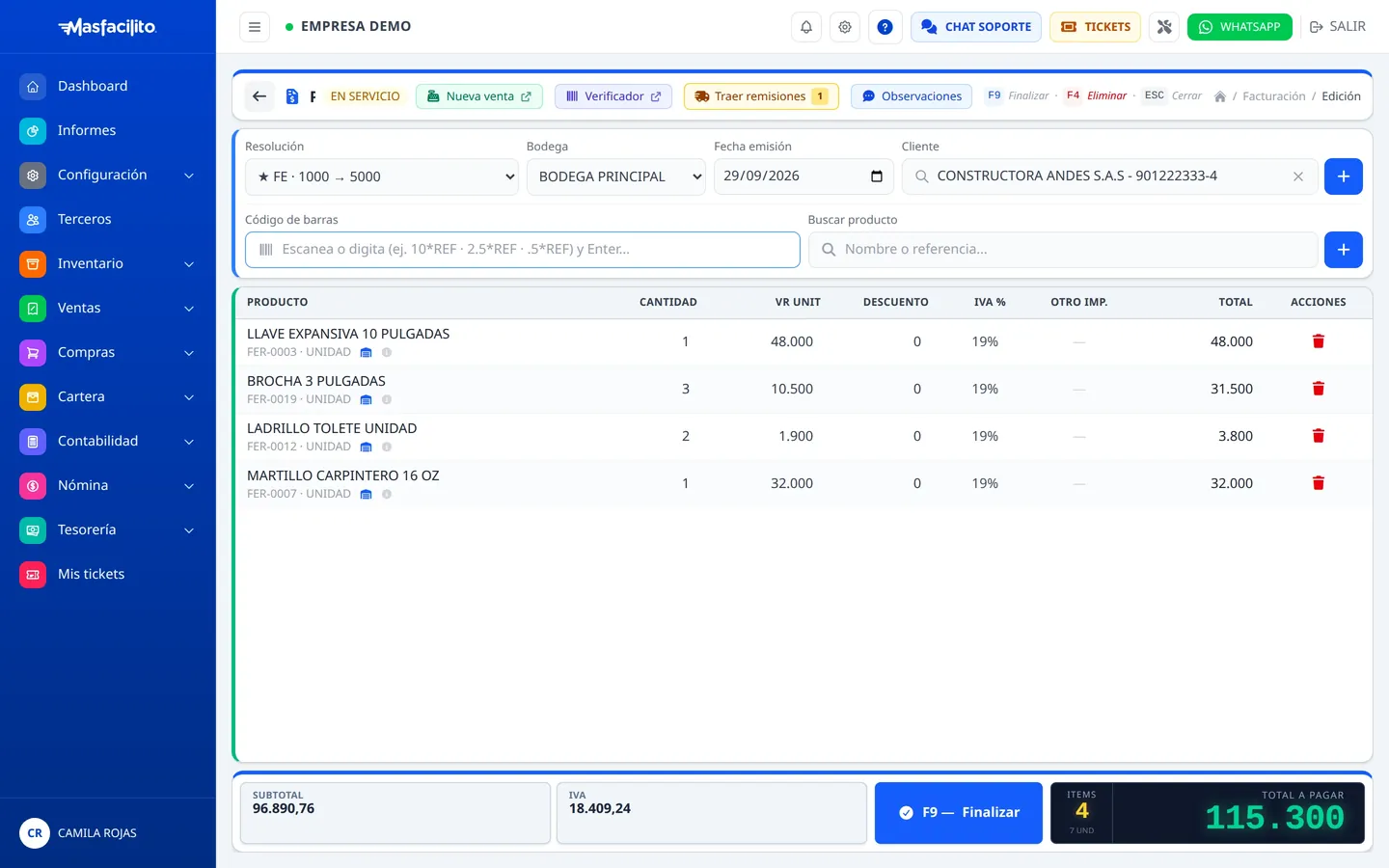Click the TICKETS button
Viewport: 1389px width, 868px height.
[x=1096, y=27]
